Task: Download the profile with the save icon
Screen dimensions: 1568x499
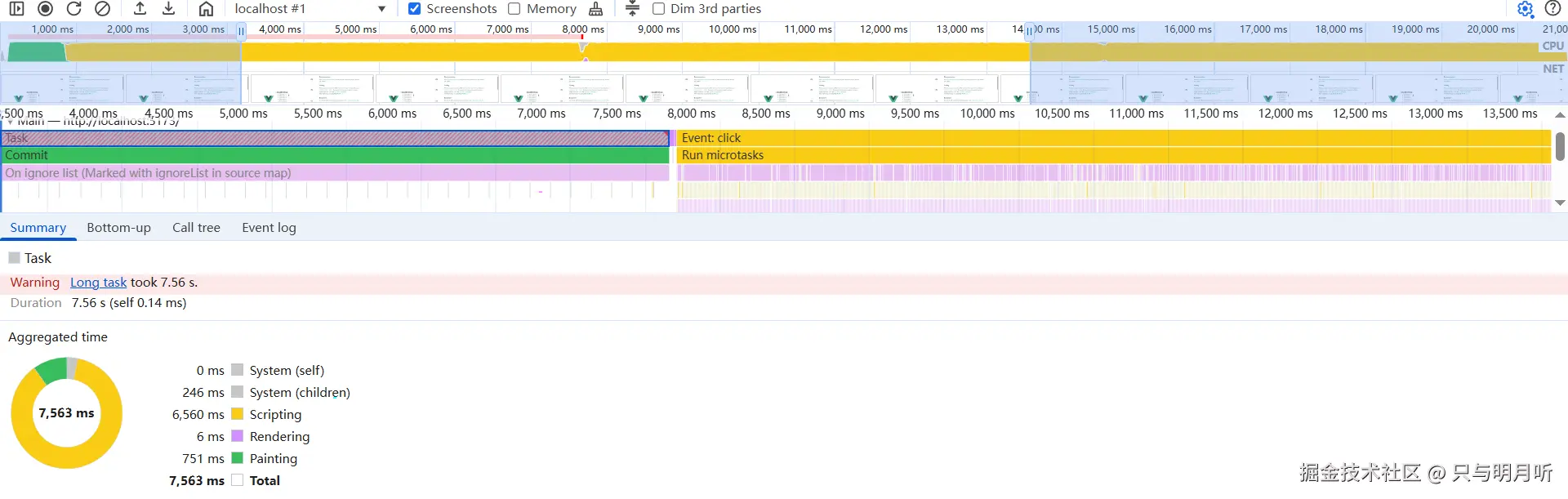Action: [x=168, y=9]
